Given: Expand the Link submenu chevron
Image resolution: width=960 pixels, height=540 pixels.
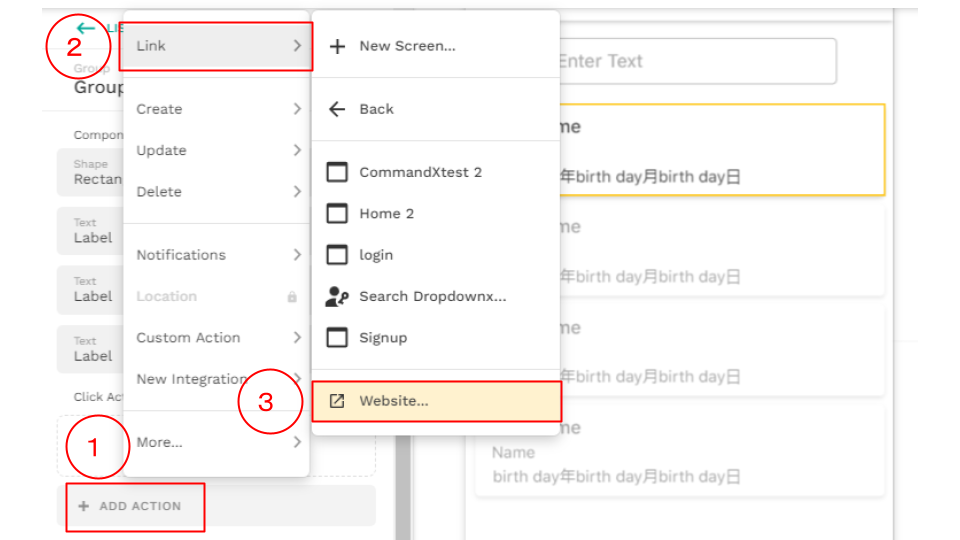Looking at the screenshot, I should click(297, 46).
